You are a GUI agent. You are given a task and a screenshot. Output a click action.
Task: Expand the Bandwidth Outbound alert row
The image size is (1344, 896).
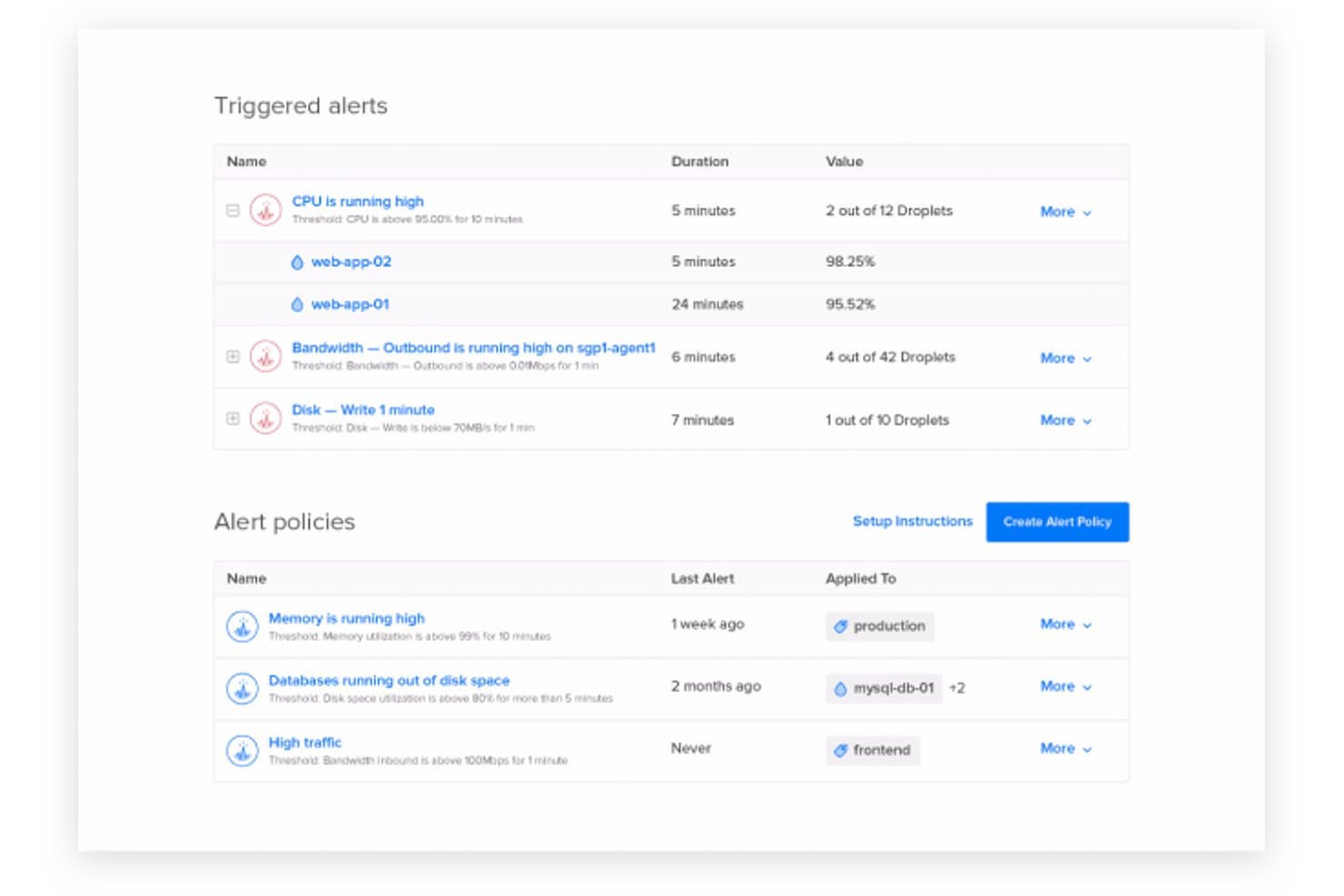pos(232,357)
